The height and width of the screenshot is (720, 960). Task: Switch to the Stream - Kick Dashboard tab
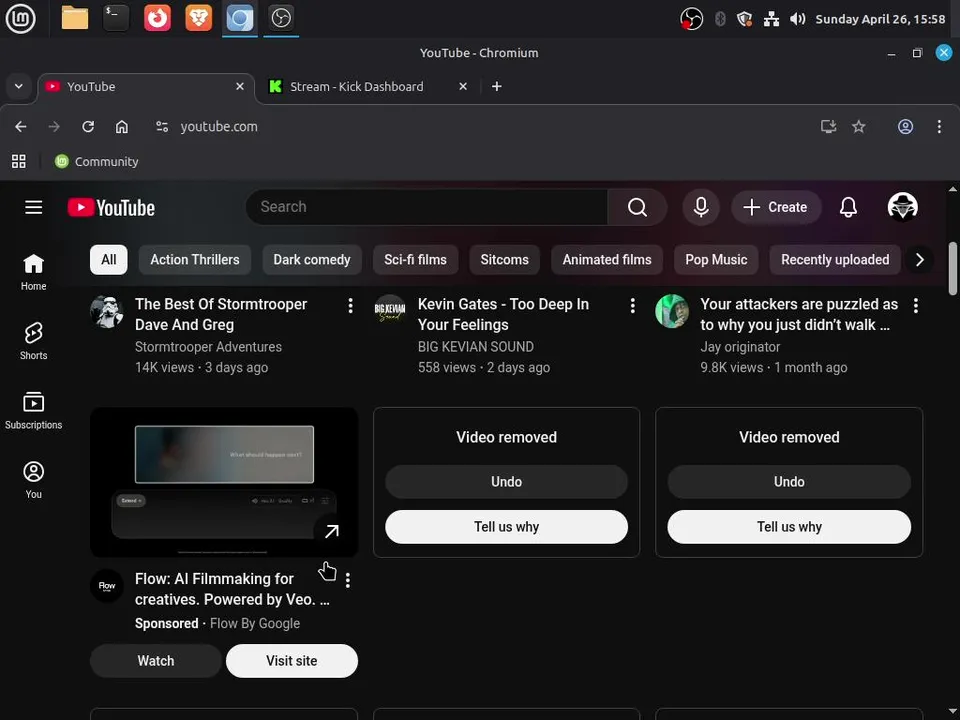[x=367, y=86]
